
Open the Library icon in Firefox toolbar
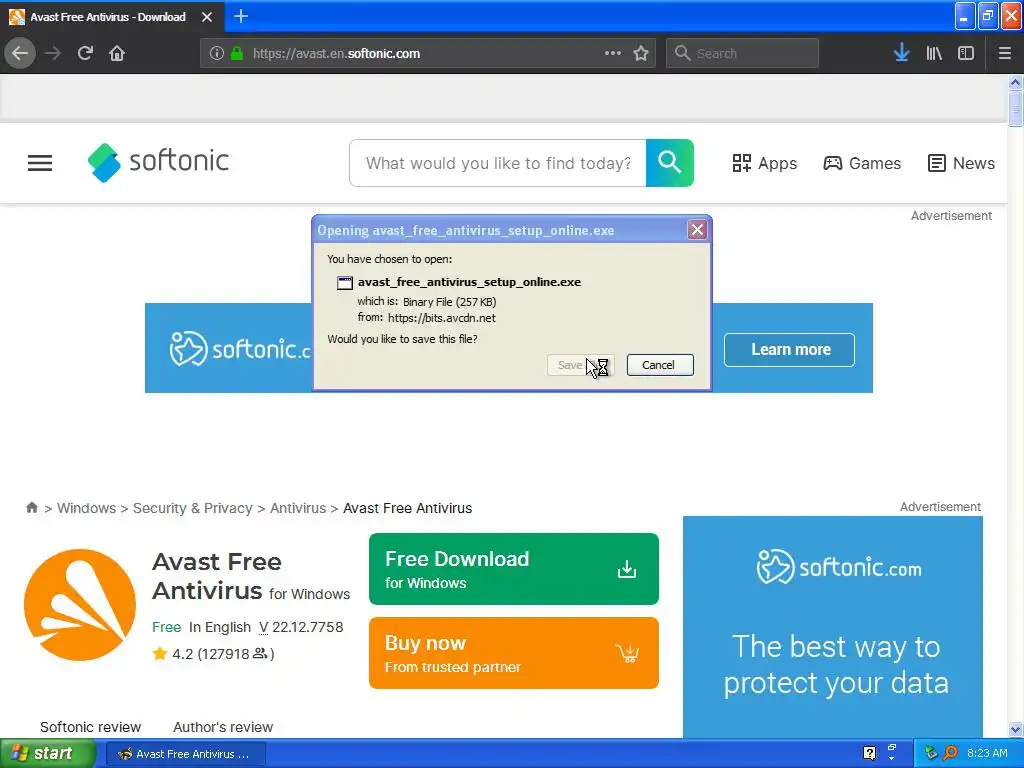click(x=934, y=53)
